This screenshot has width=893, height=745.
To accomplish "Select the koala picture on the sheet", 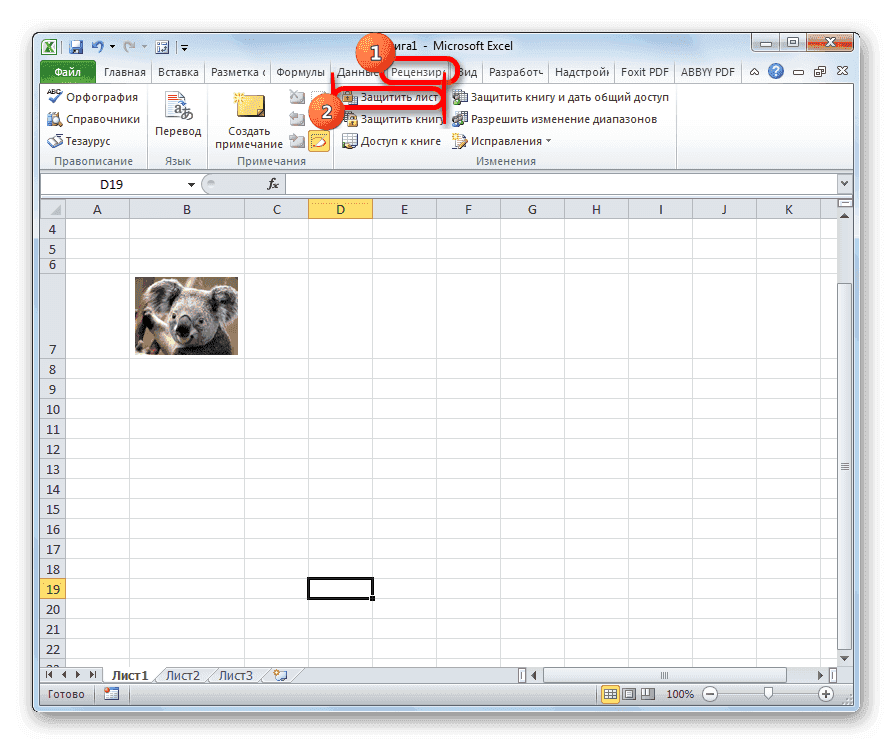I will (185, 315).
